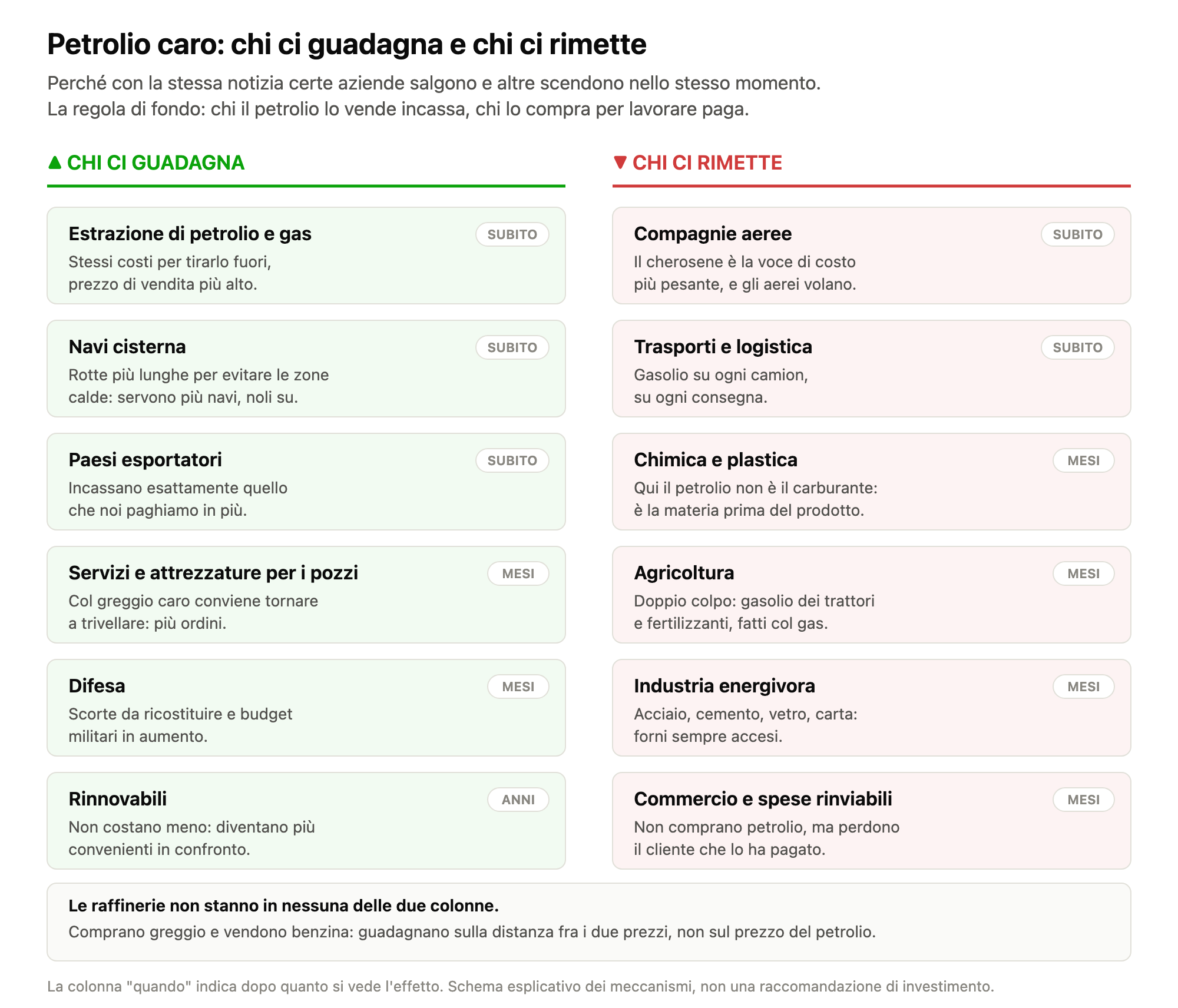
Task: Click SUBITO badge on Estrazione di petrolio card
Action: [512, 234]
